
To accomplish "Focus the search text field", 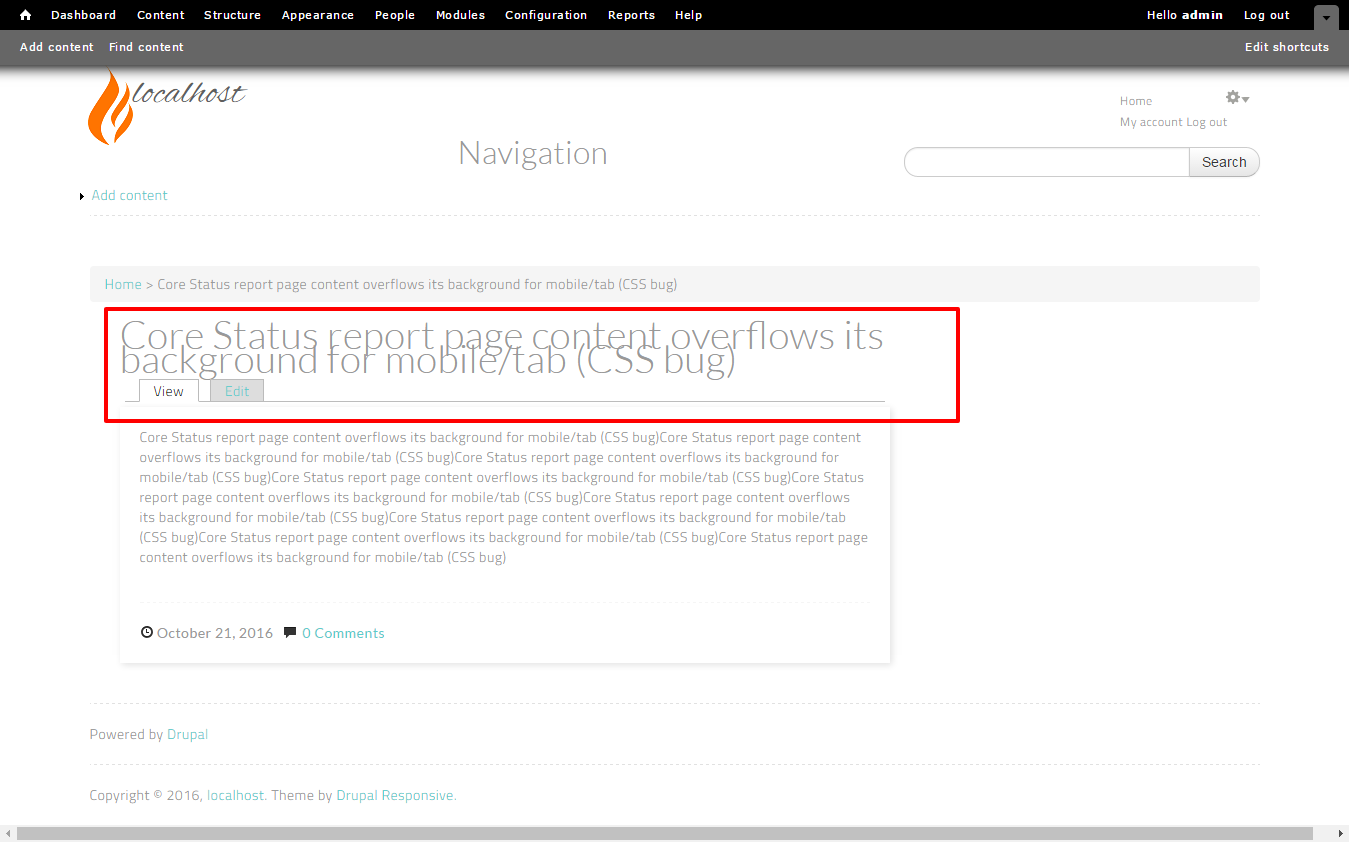I will click(x=1047, y=162).
